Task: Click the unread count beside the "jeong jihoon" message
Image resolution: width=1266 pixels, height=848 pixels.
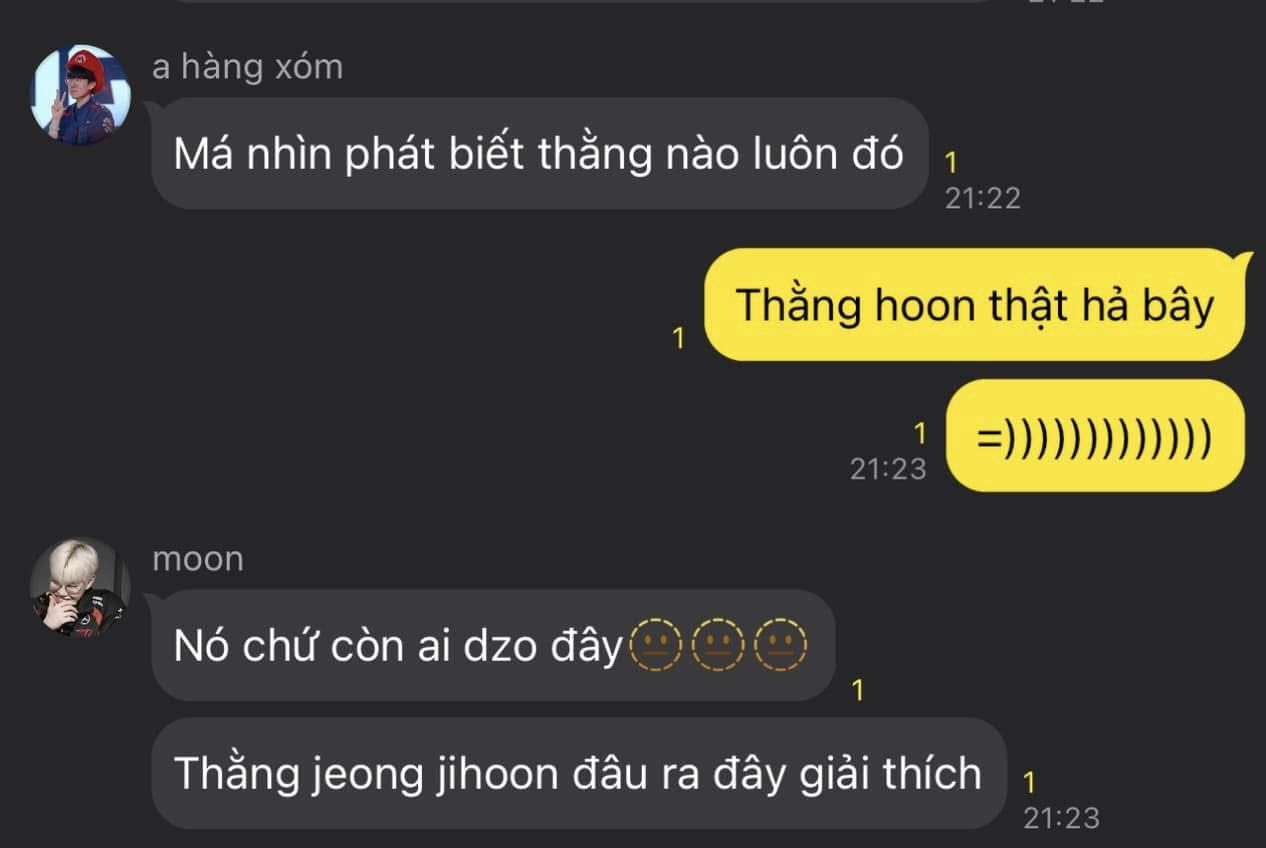Action: (x=1030, y=782)
